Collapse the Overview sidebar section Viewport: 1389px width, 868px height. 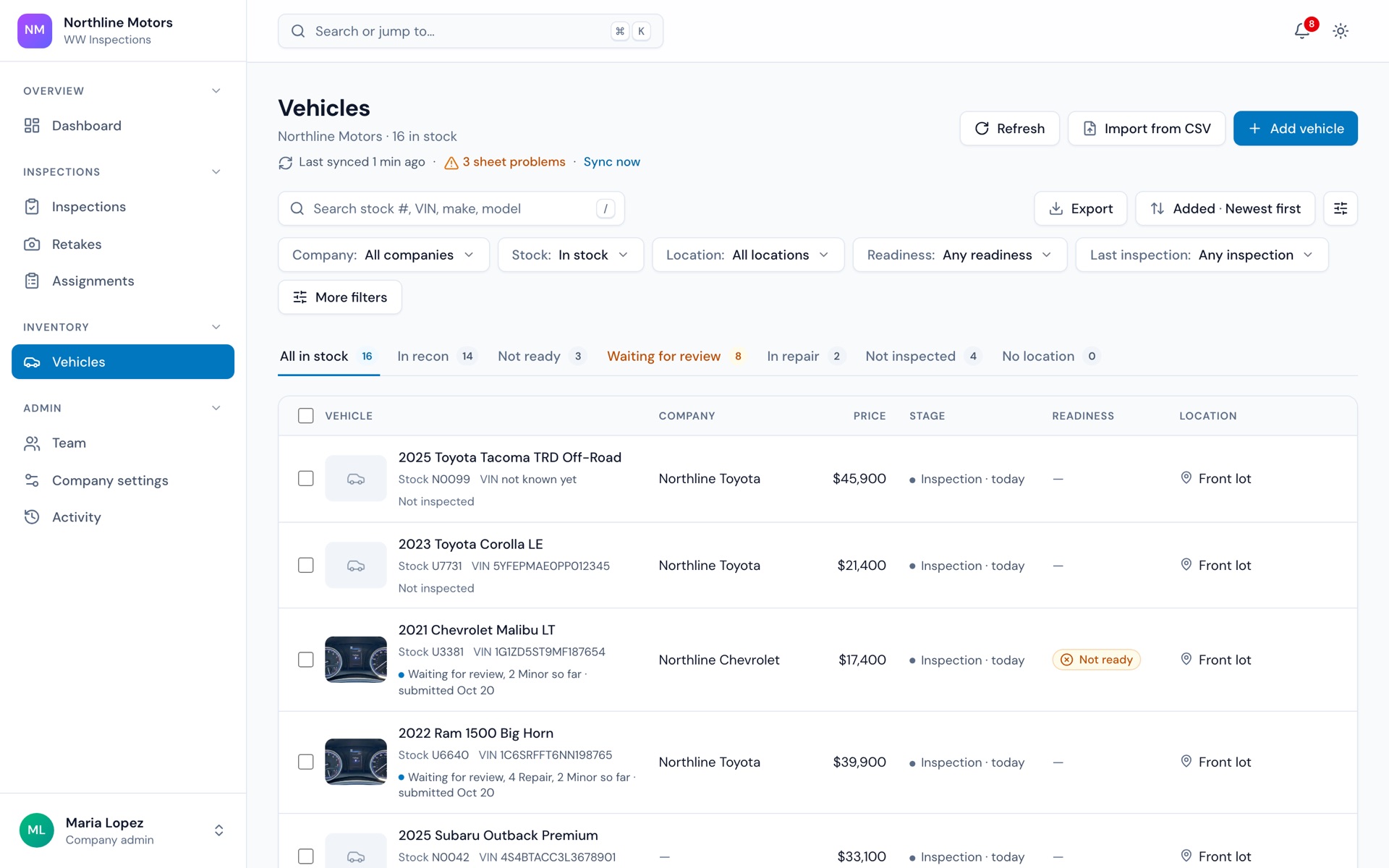tap(216, 91)
